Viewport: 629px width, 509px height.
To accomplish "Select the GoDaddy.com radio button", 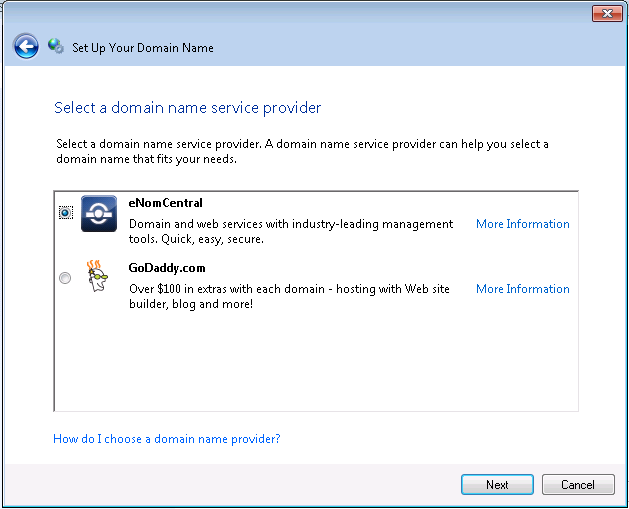I will (x=65, y=278).
